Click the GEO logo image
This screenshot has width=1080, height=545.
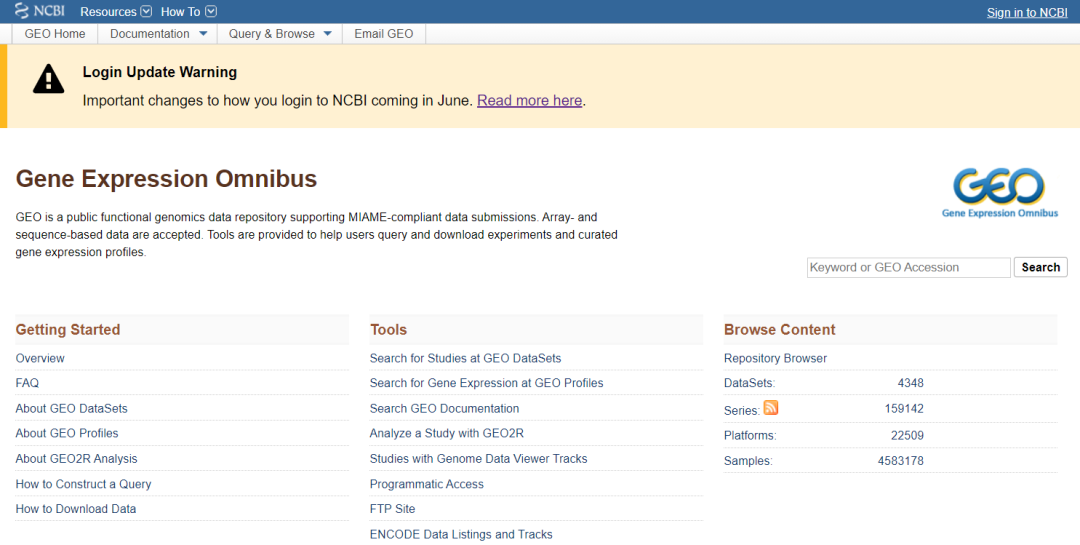click(x=999, y=192)
